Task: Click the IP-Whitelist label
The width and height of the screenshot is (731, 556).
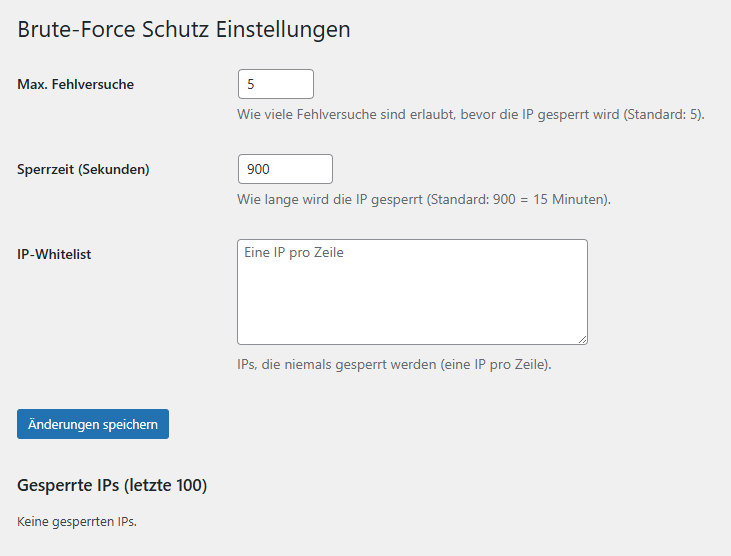Action: pos(54,254)
